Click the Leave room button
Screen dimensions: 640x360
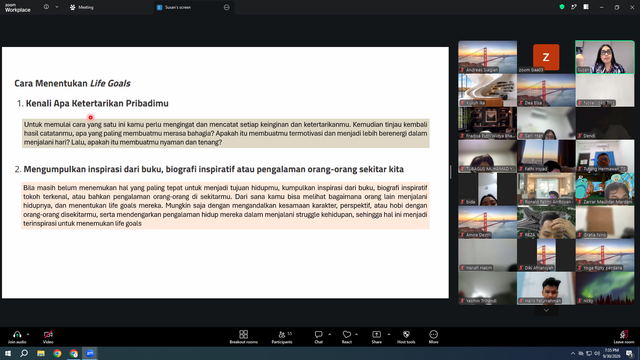coord(624,337)
